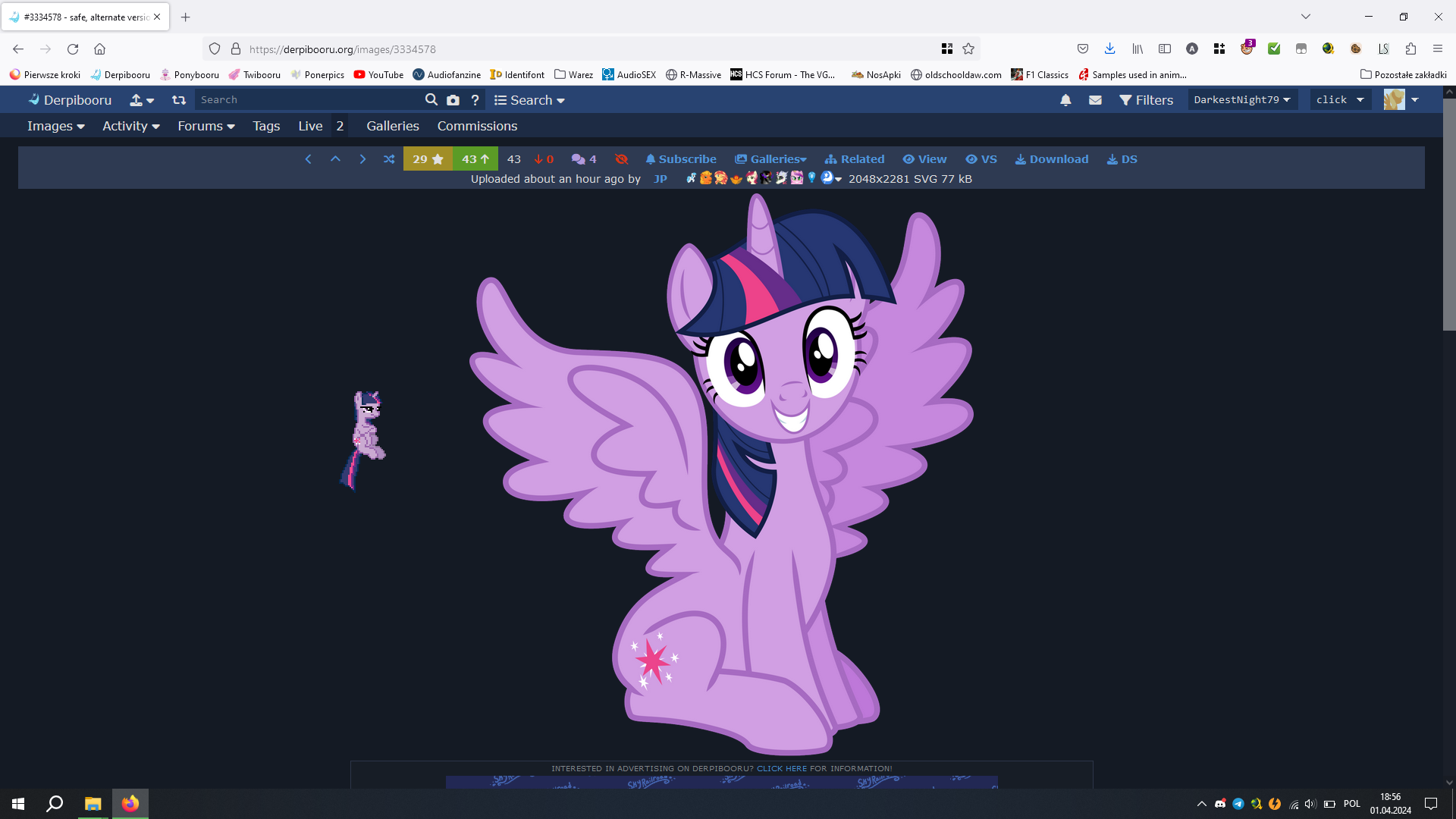Open the Commissions menu item

(477, 126)
